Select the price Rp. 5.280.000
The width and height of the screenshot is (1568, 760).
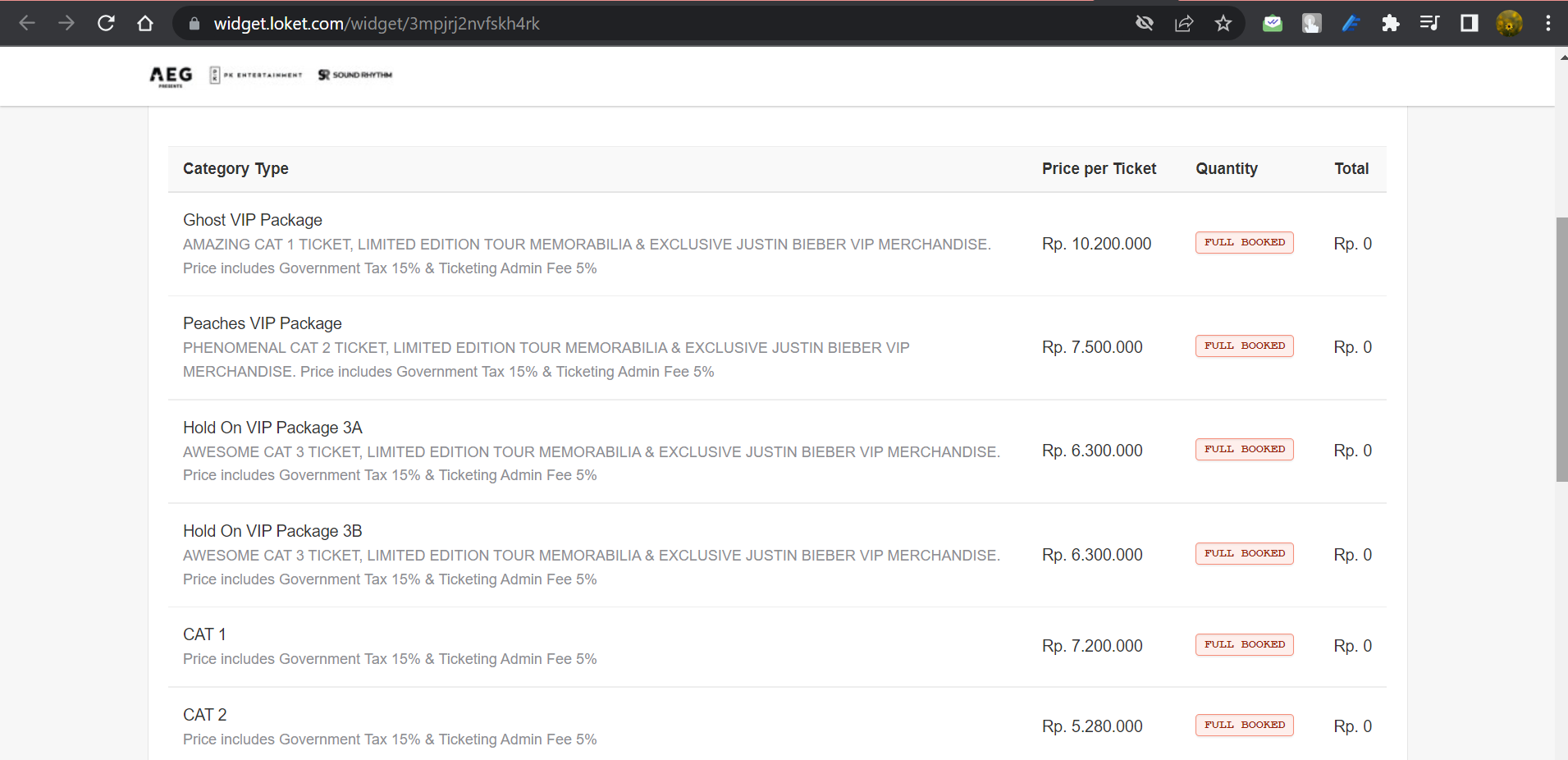click(1092, 726)
